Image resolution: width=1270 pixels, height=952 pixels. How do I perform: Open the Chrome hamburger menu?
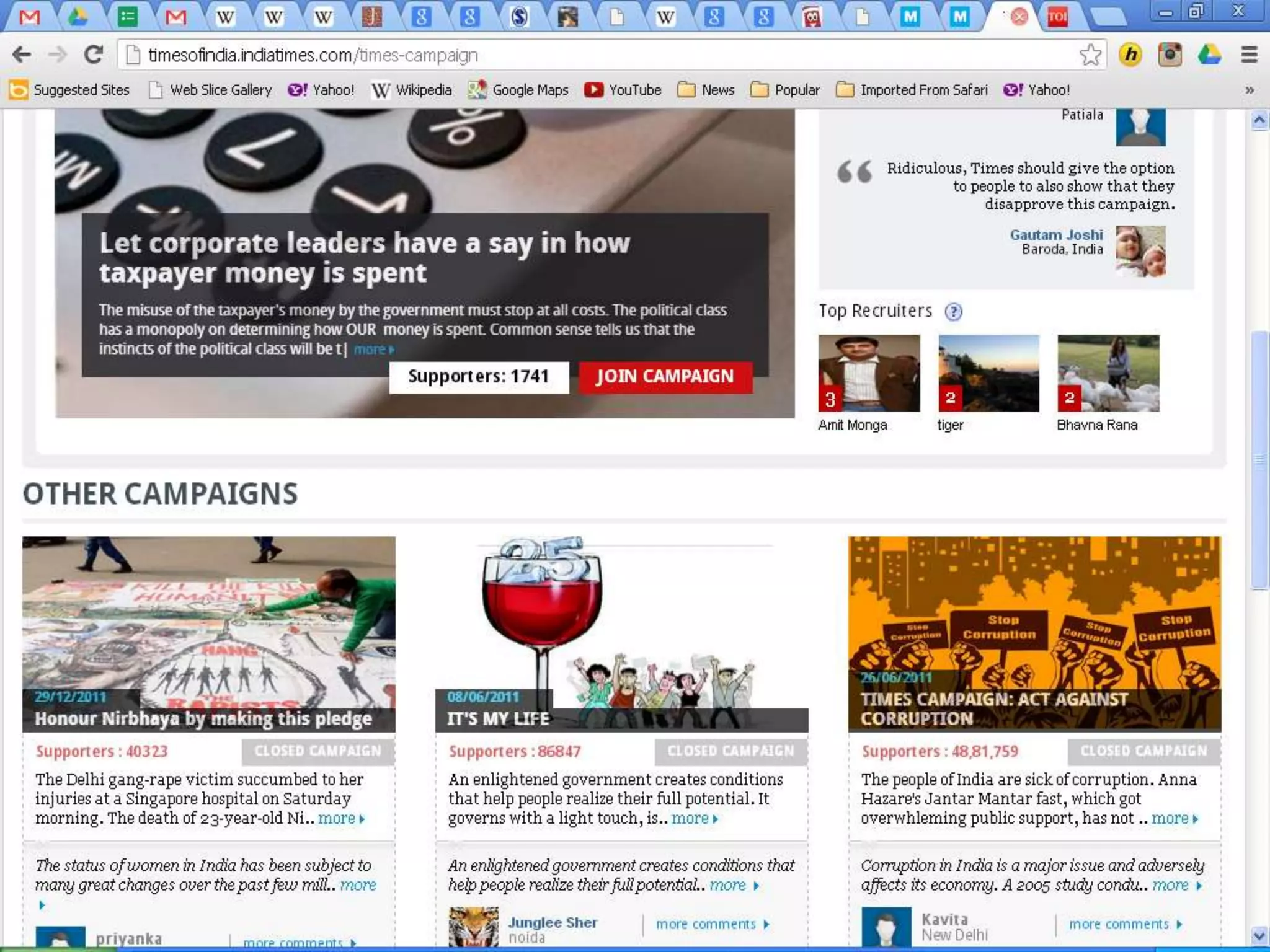point(1249,55)
